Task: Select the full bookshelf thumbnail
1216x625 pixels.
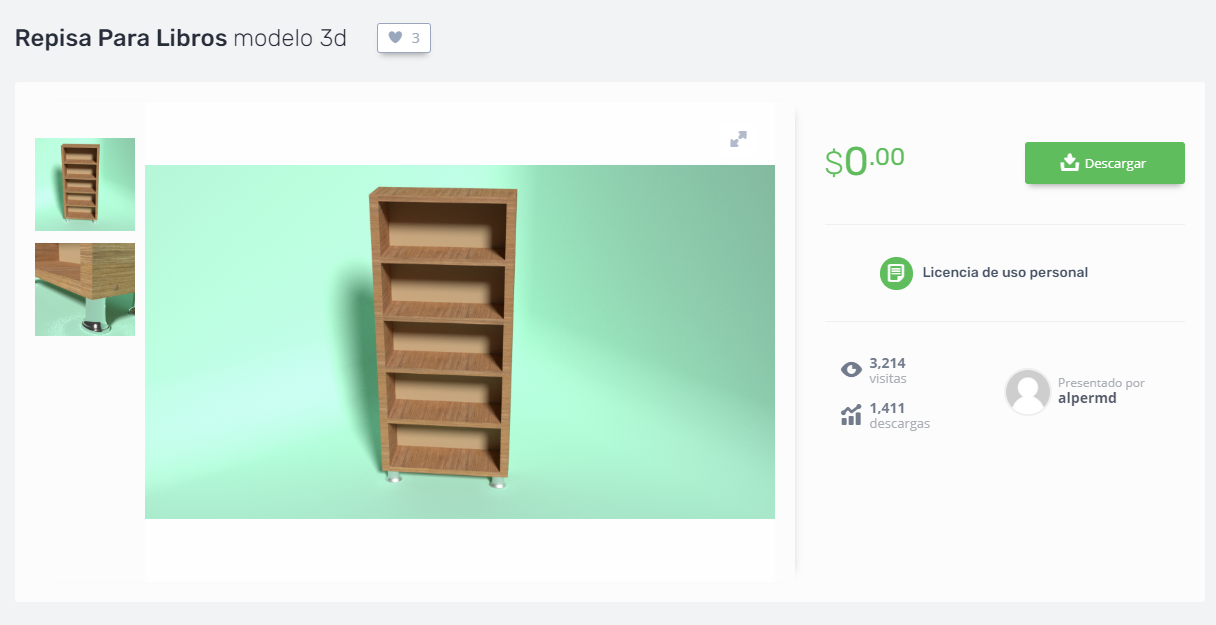Action: (x=85, y=184)
